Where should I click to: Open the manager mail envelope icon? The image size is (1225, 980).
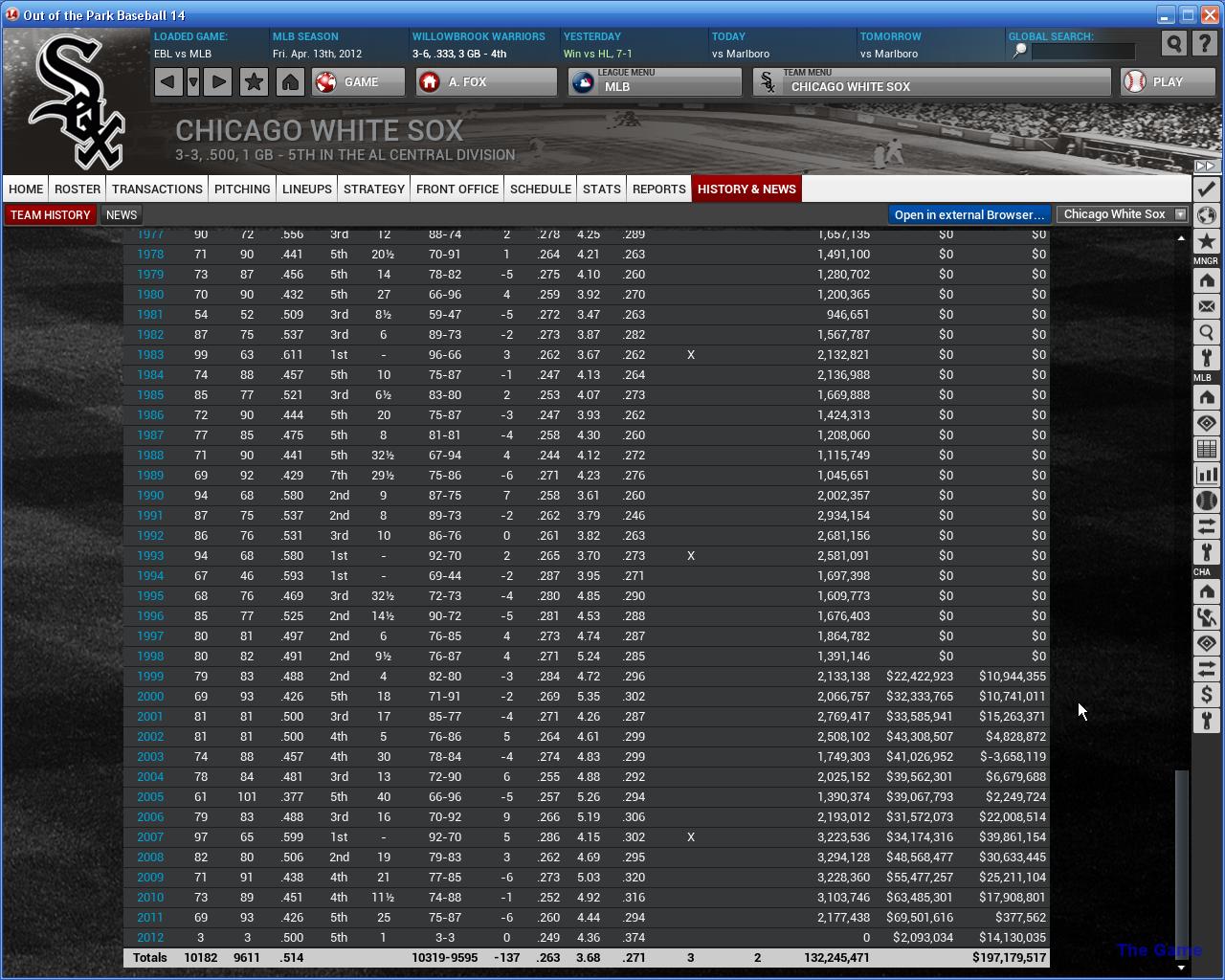[1206, 306]
